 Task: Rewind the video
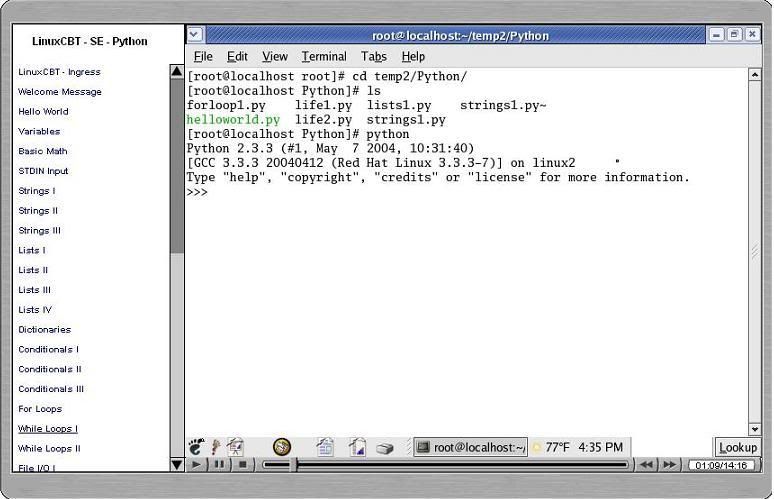point(646,464)
